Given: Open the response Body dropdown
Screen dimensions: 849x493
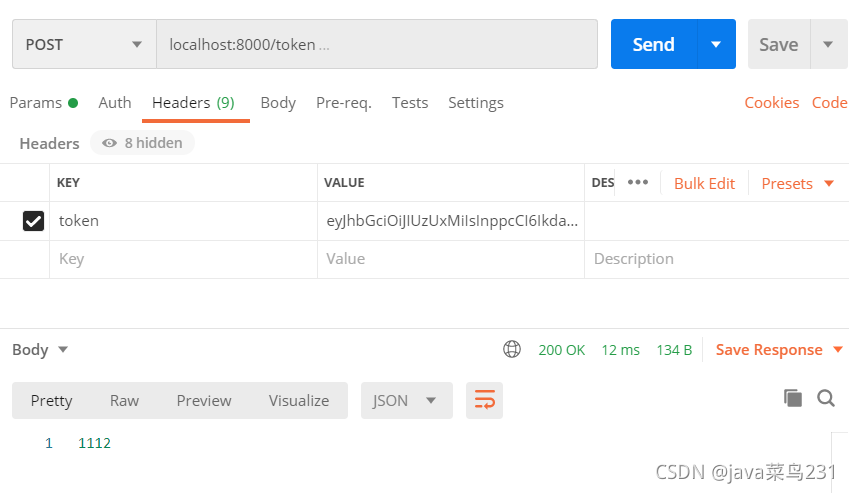Looking at the screenshot, I should coord(40,350).
